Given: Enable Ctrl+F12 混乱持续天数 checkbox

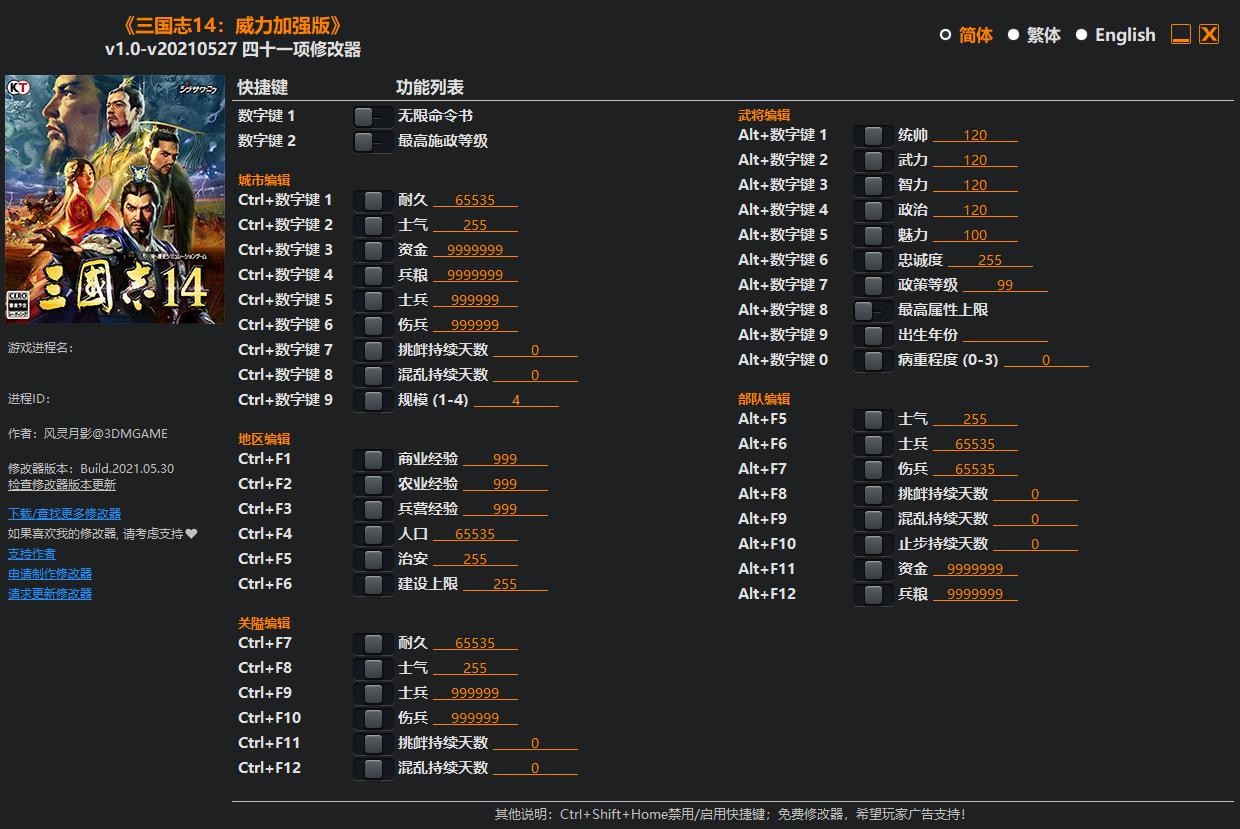Looking at the screenshot, I should [373, 768].
